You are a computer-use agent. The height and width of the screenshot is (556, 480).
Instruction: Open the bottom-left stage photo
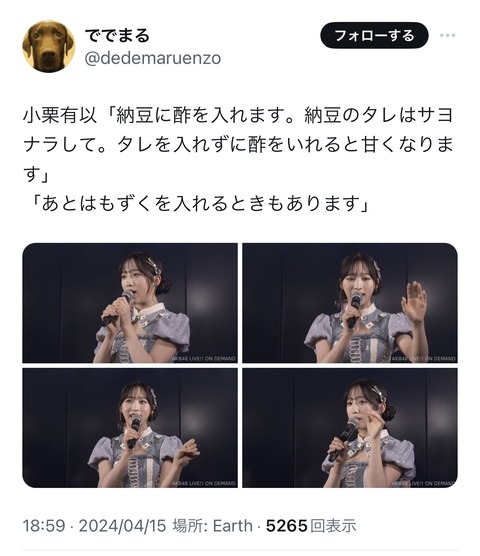click(x=130, y=428)
